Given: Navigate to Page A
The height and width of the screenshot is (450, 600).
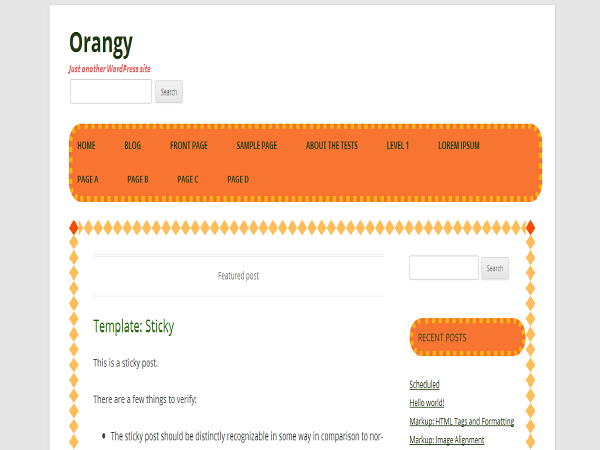Looking at the screenshot, I should pyautogui.click(x=88, y=179).
